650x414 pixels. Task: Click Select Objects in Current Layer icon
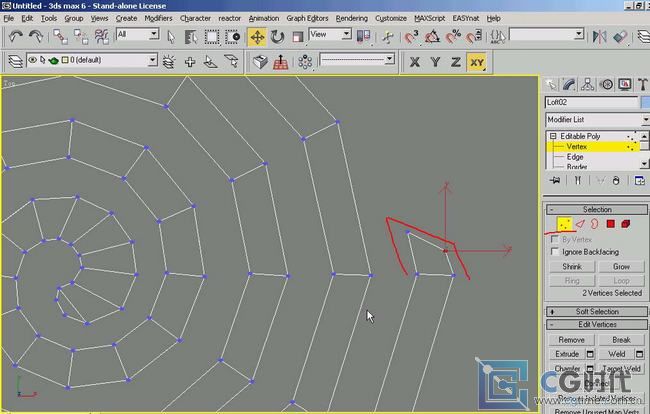point(211,62)
